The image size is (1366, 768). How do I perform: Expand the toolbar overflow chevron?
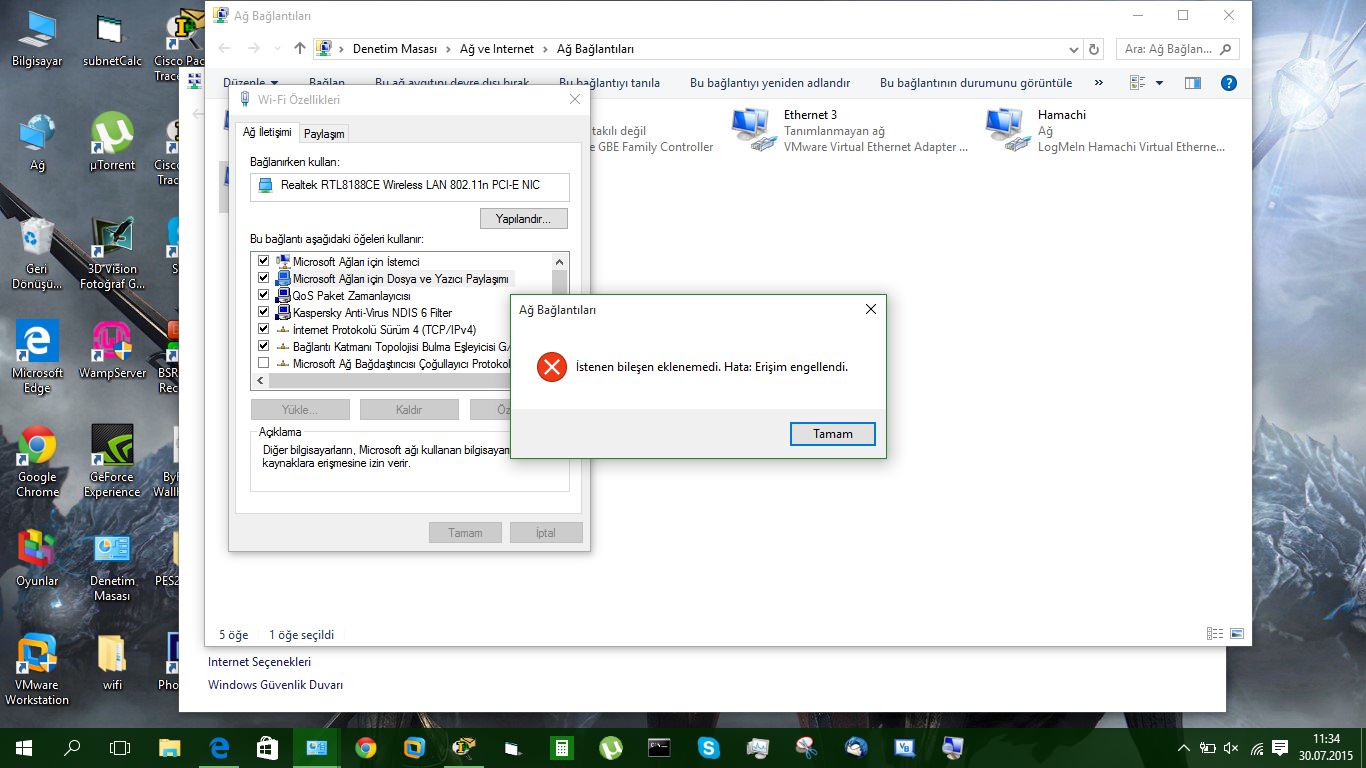point(1099,83)
